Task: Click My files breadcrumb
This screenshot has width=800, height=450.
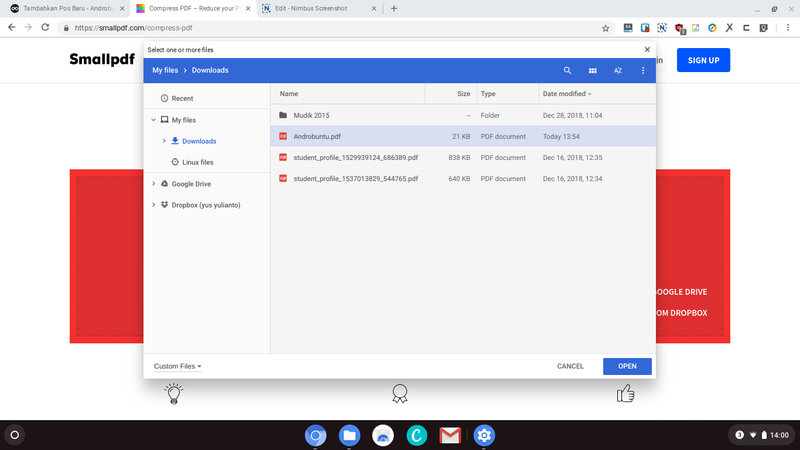Action: click(x=165, y=70)
